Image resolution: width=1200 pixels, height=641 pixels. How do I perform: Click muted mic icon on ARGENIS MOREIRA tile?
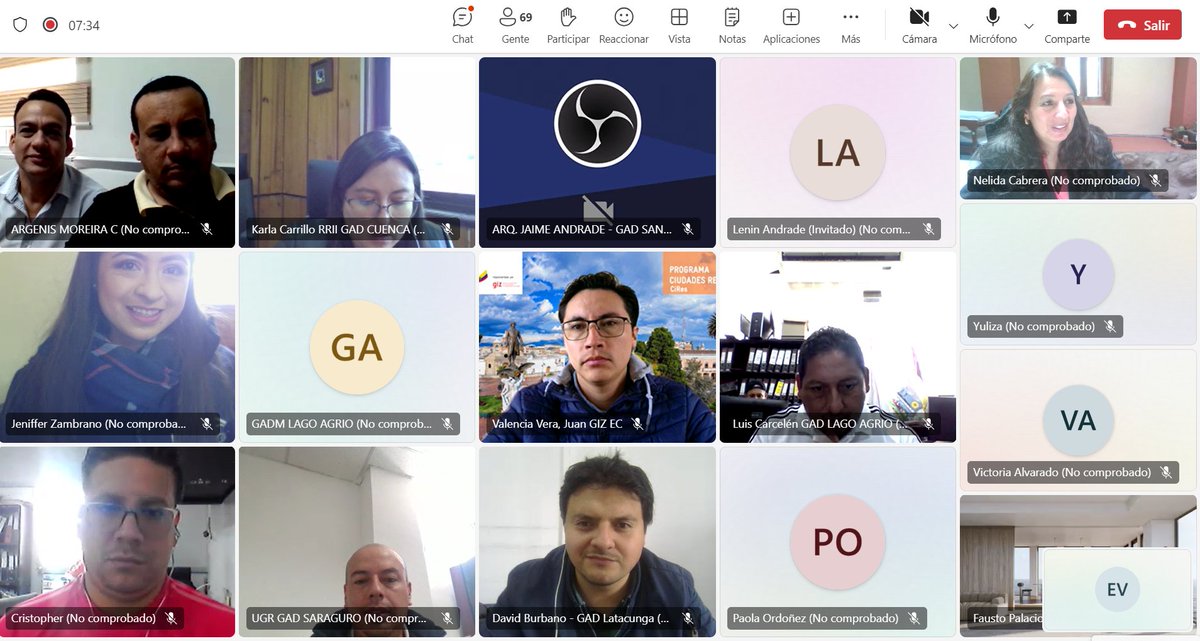tap(207, 229)
